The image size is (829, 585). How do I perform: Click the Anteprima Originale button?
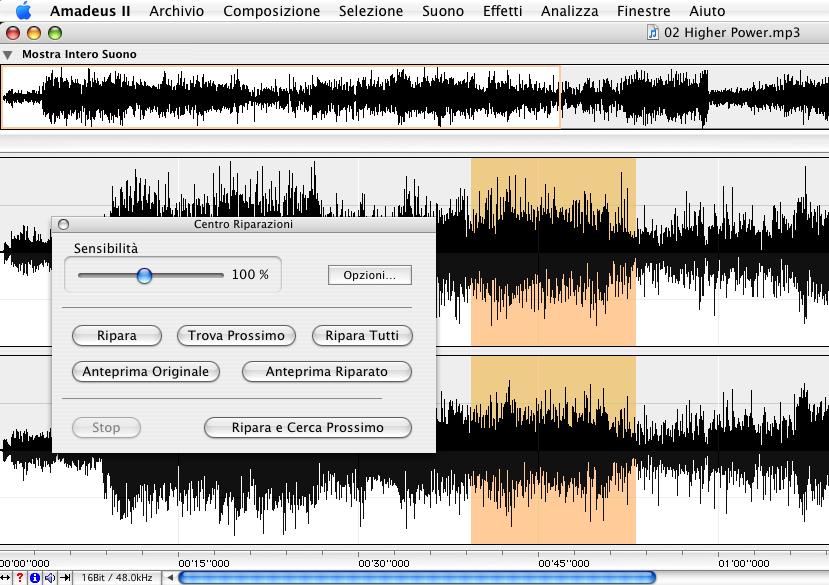(x=146, y=371)
